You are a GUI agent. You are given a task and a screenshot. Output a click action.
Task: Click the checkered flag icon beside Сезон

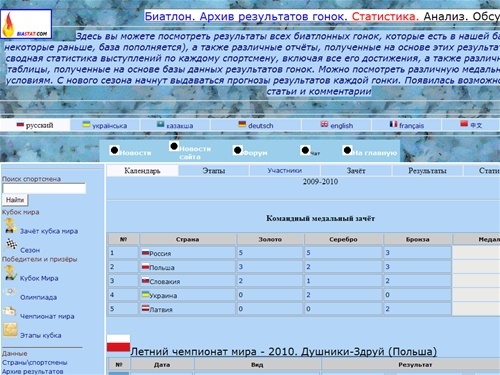[x=12, y=245]
